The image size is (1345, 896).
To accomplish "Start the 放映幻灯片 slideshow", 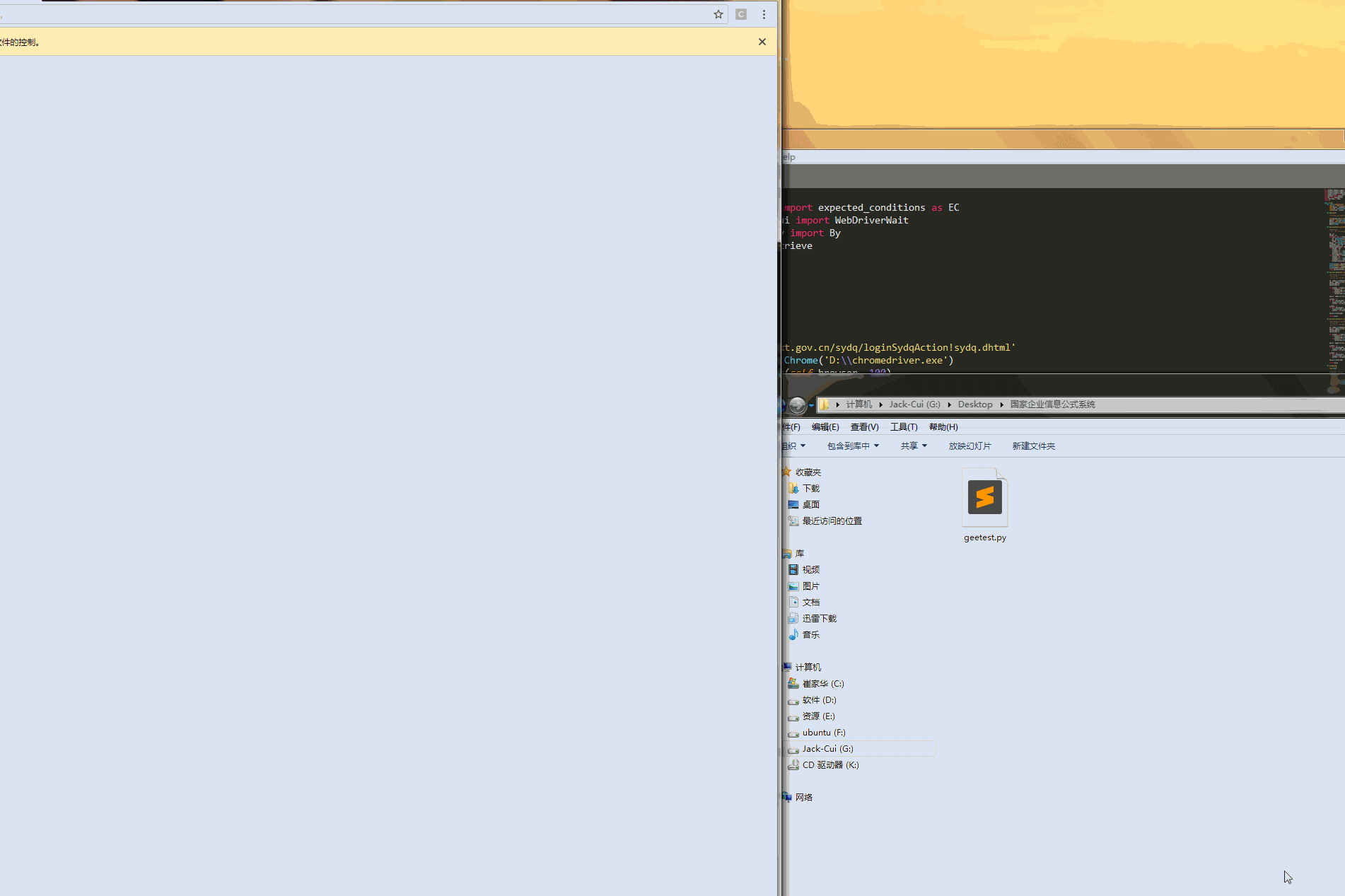I will click(970, 446).
